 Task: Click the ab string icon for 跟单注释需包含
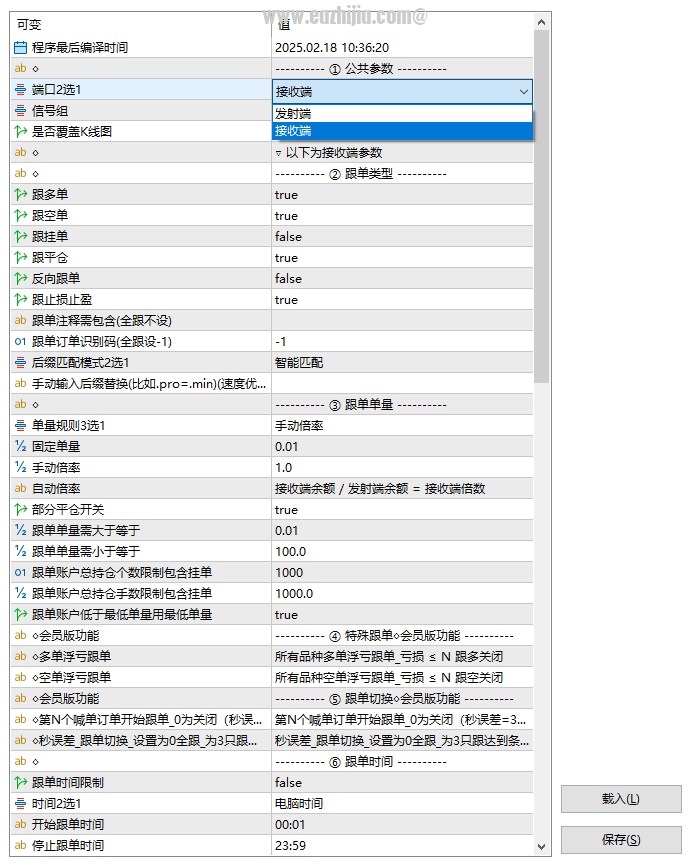(x=20, y=321)
